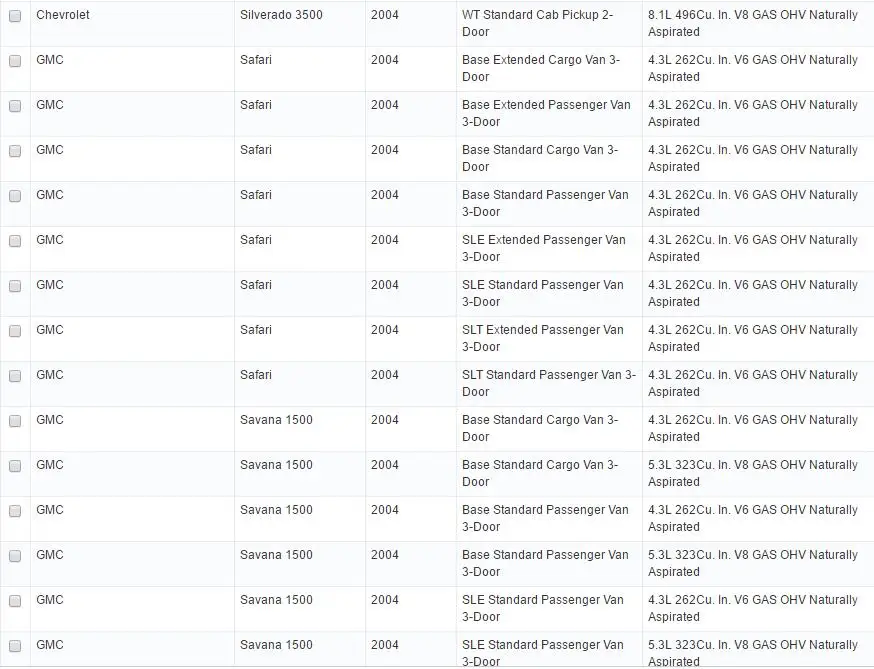The width and height of the screenshot is (874, 669).
Task: Select Safari SLT Standard Passenger Van checkbox
Action: [15, 376]
